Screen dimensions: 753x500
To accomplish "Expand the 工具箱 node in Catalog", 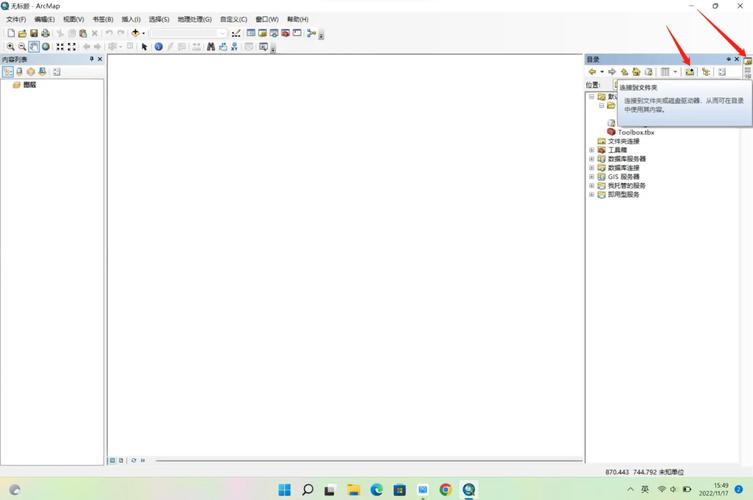I will tap(592, 150).
